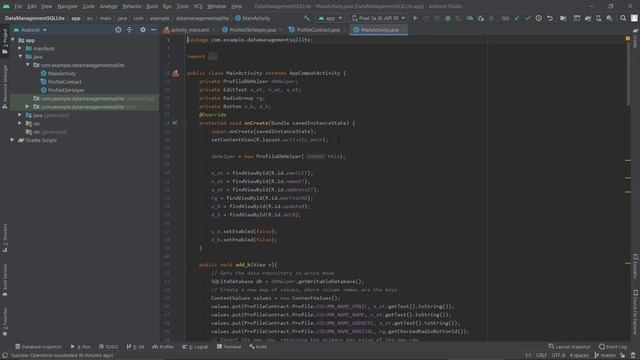Image resolution: width=640 pixels, height=360 pixels.
Task: Open the File menu
Action: pyautogui.click(x=18, y=7)
